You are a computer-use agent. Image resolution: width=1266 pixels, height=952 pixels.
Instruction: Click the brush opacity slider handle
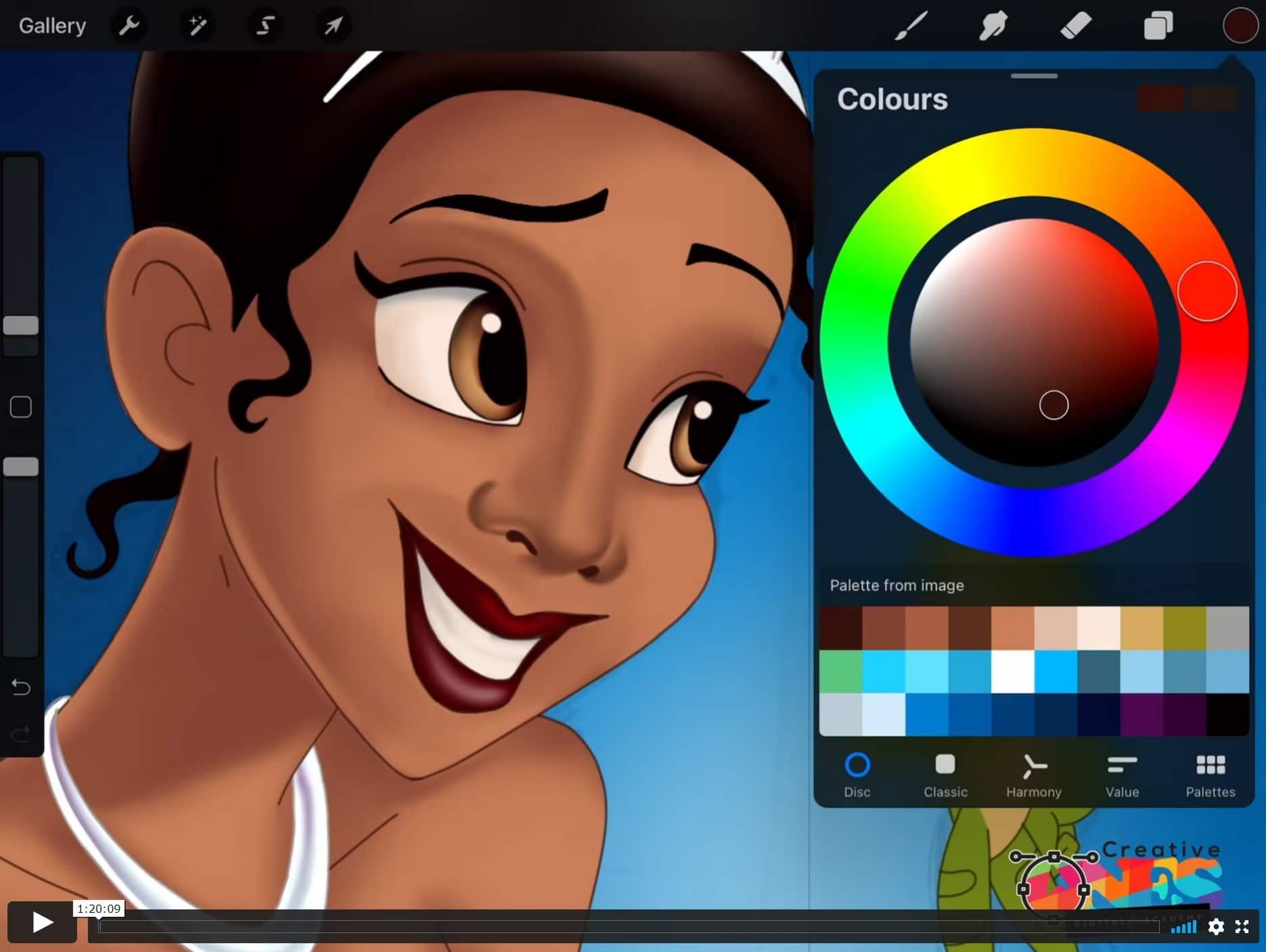[21, 466]
